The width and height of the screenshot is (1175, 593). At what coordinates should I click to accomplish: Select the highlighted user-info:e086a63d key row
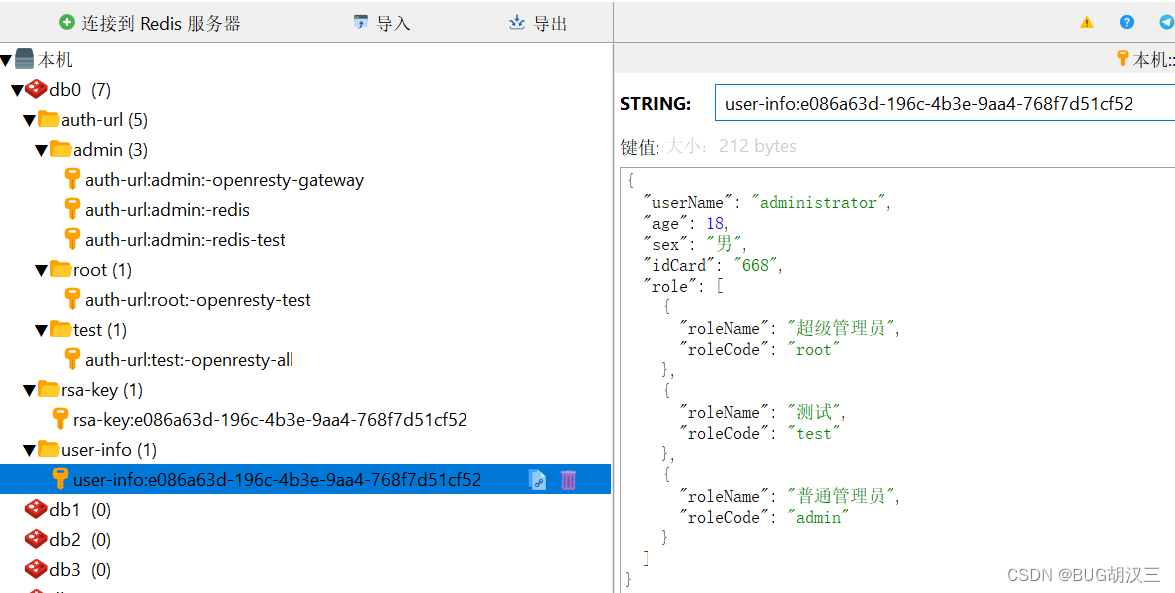coord(305,479)
